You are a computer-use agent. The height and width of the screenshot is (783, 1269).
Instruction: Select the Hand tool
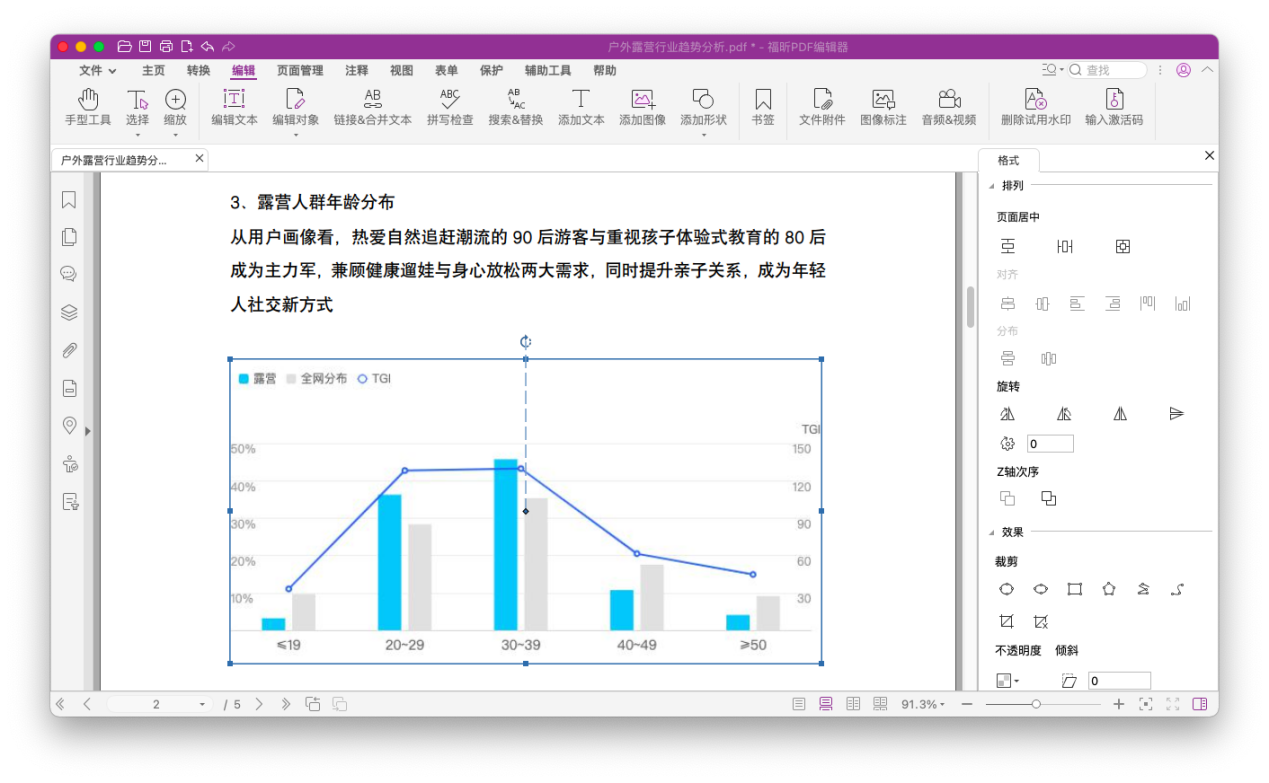click(88, 107)
